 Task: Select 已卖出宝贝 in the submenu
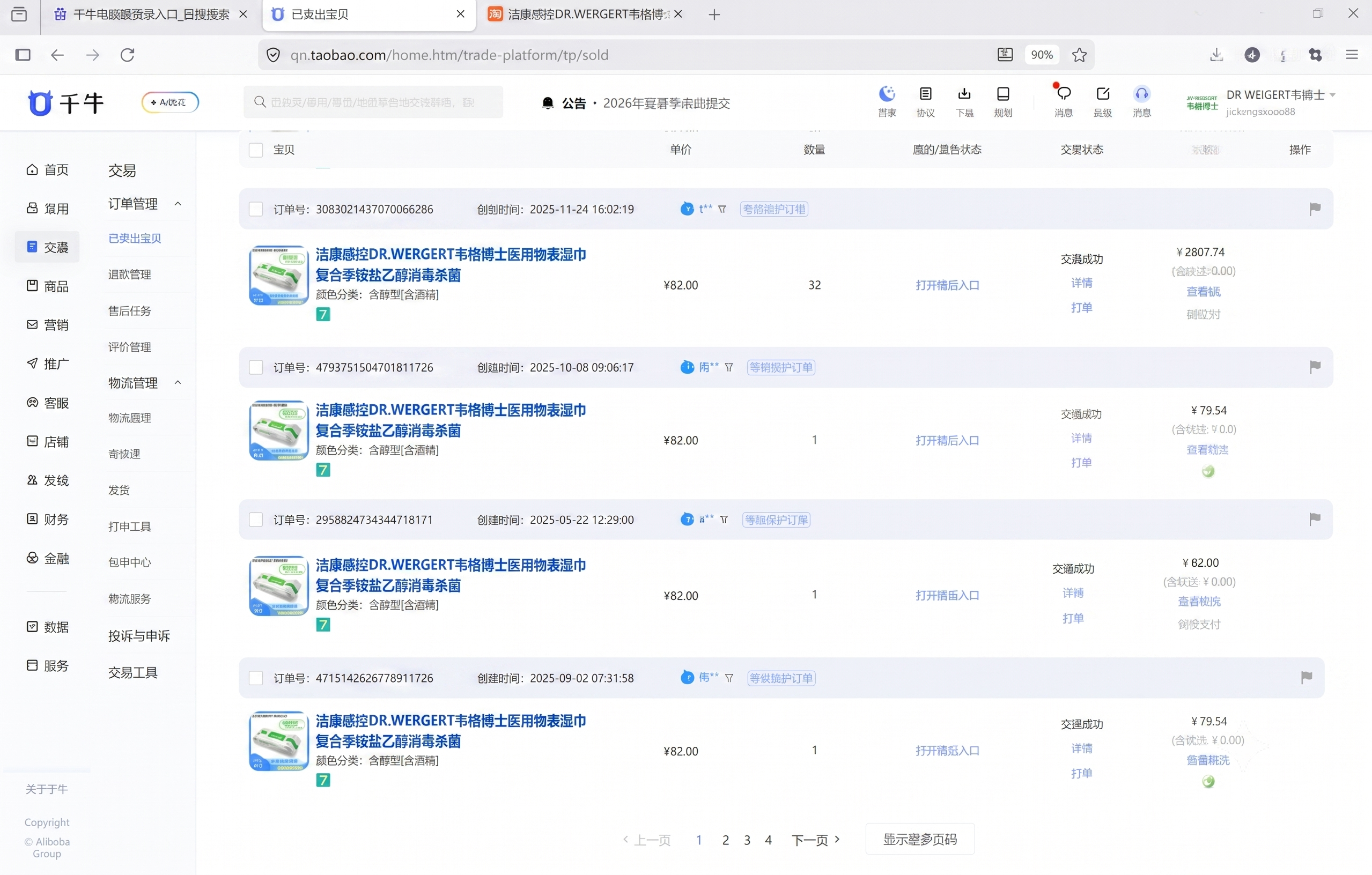pyautogui.click(x=135, y=238)
